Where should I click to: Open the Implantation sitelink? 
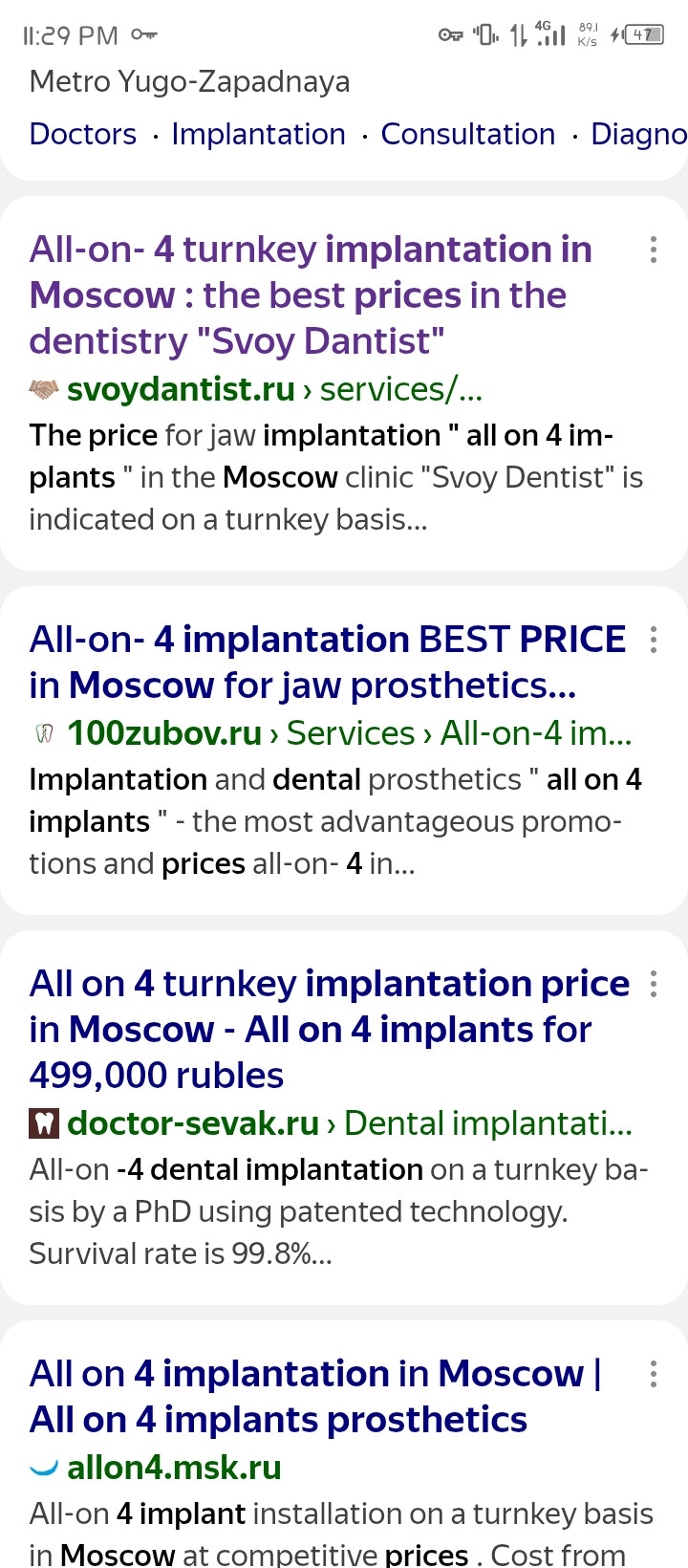pyautogui.click(x=258, y=135)
